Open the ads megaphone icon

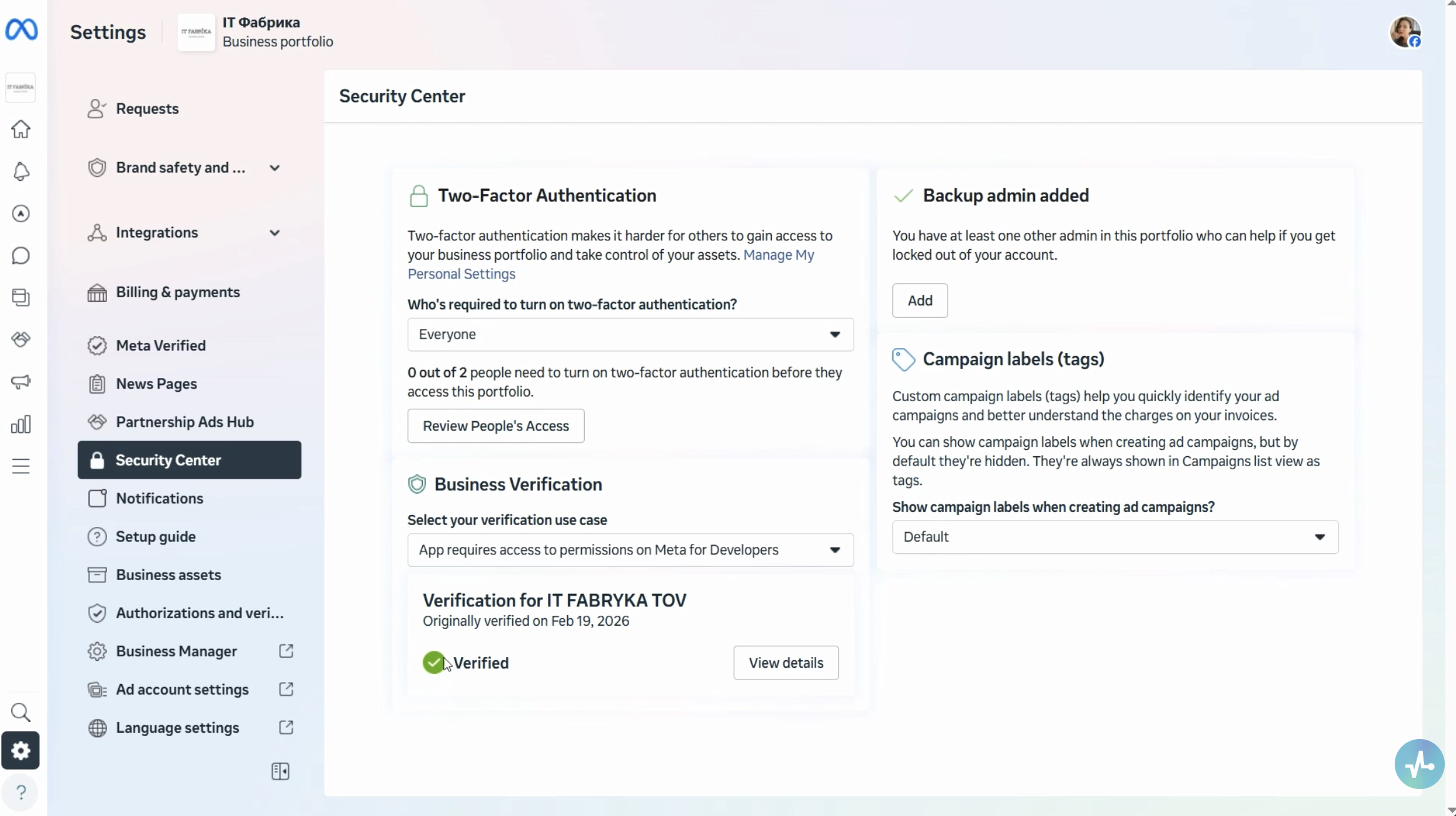21,382
